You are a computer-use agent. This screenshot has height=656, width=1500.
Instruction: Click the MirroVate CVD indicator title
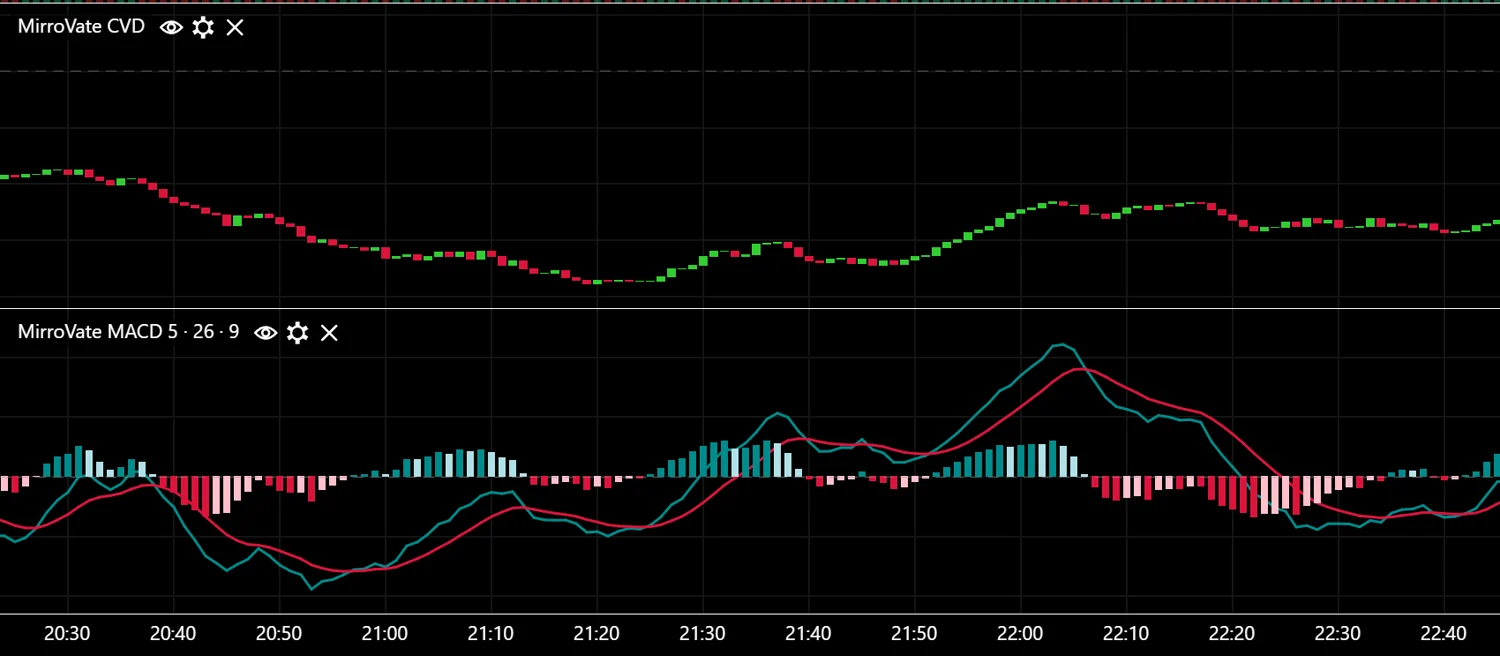pyautogui.click(x=81, y=27)
